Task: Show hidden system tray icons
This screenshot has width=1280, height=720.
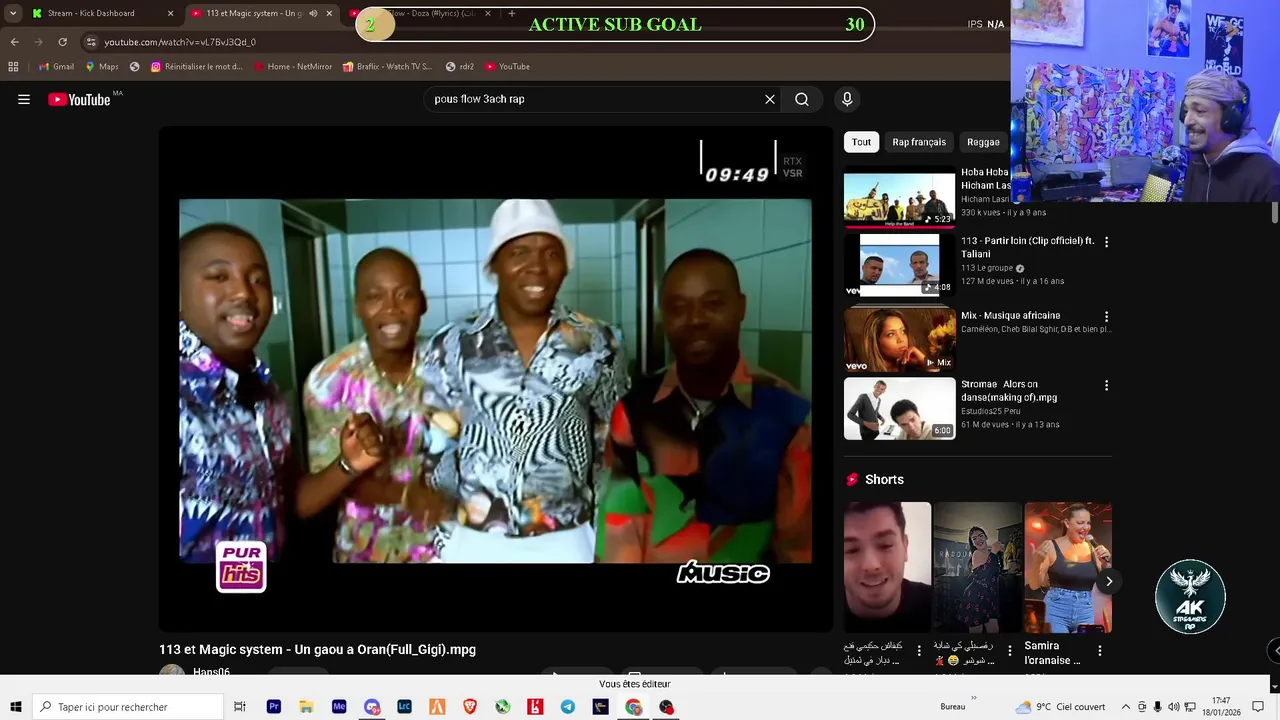Action: click(1126, 707)
